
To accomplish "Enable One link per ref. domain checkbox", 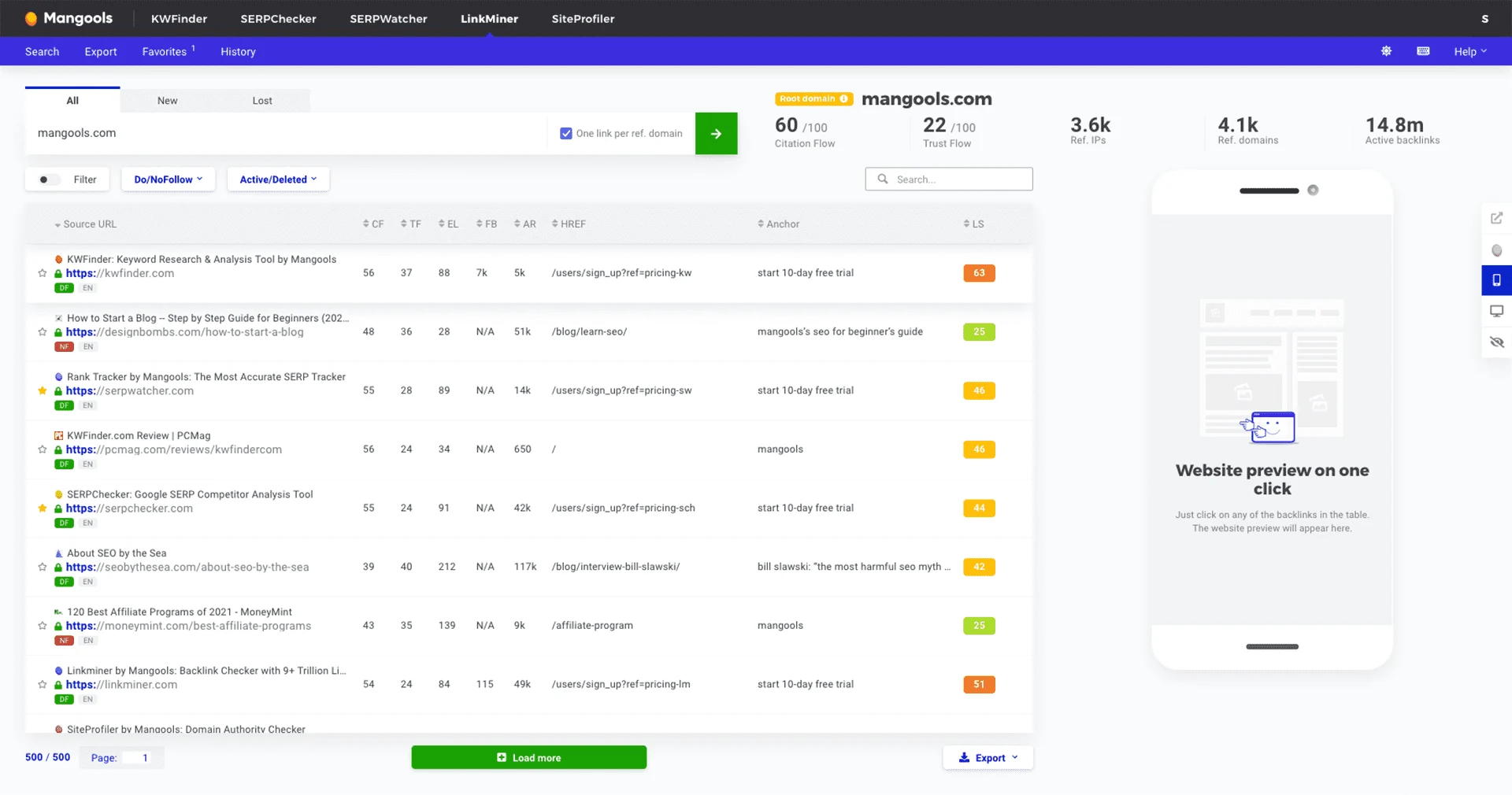I will pos(566,133).
